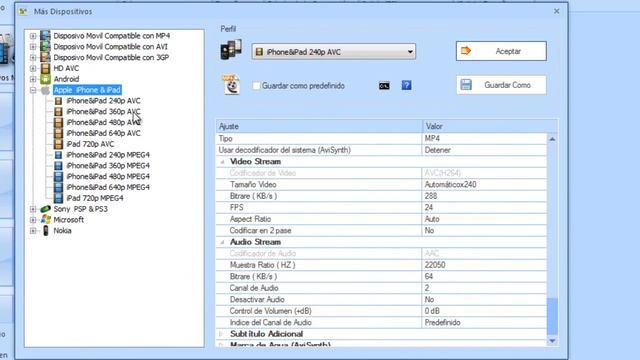Click the settings list scroll down arrow
The image size is (640, 360).
coord(552,341)
